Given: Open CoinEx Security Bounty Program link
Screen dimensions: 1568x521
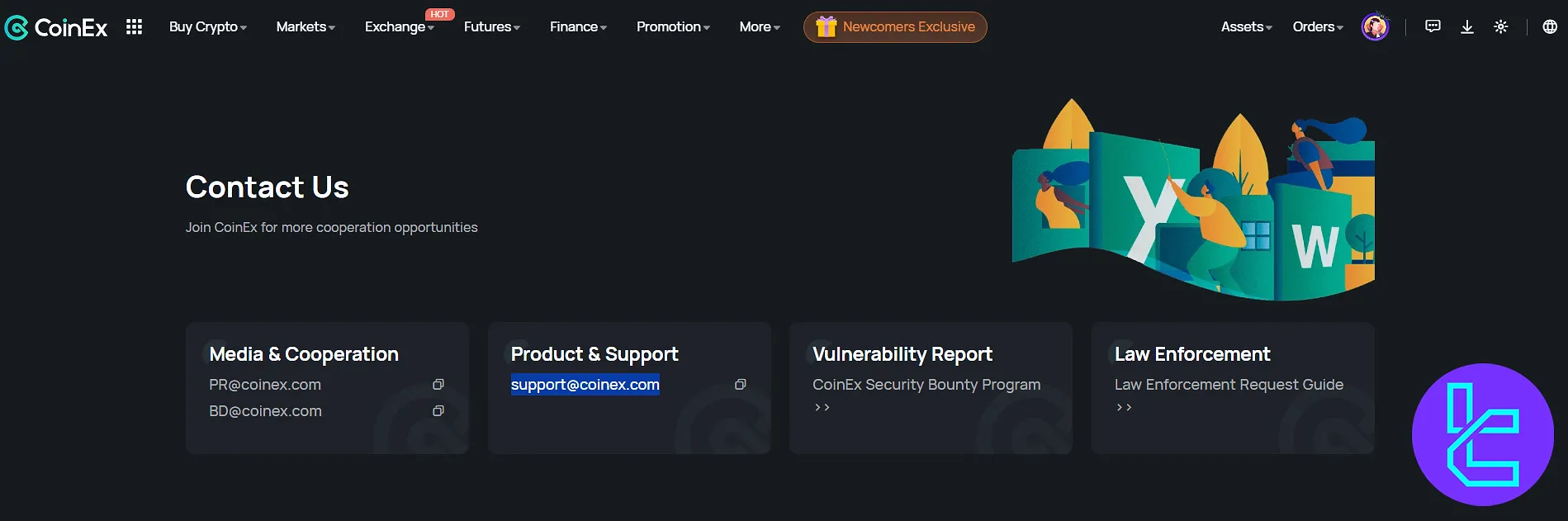Looking at the screenshot, I should [x=926, y=385].
